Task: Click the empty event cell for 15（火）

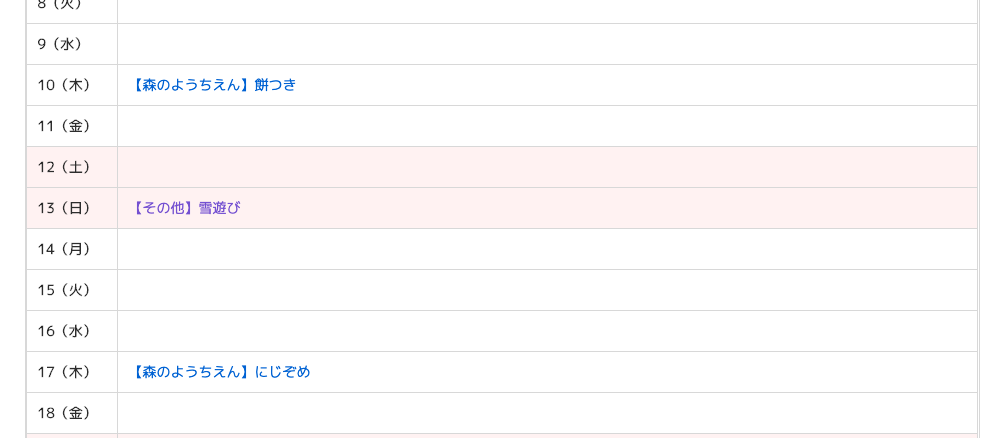Action: (x=547, y=290)
